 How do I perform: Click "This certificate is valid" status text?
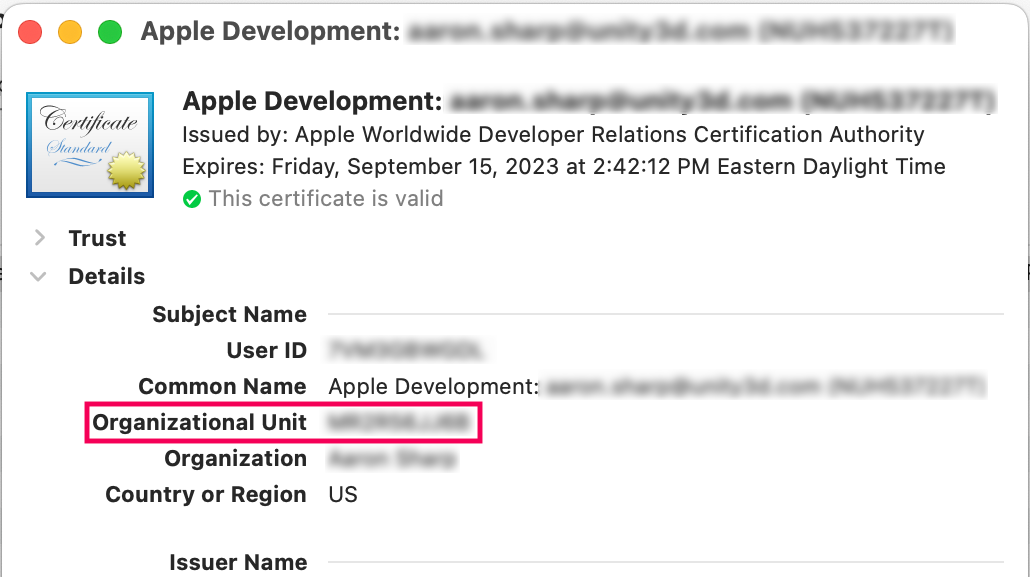[x=325, y=199]
